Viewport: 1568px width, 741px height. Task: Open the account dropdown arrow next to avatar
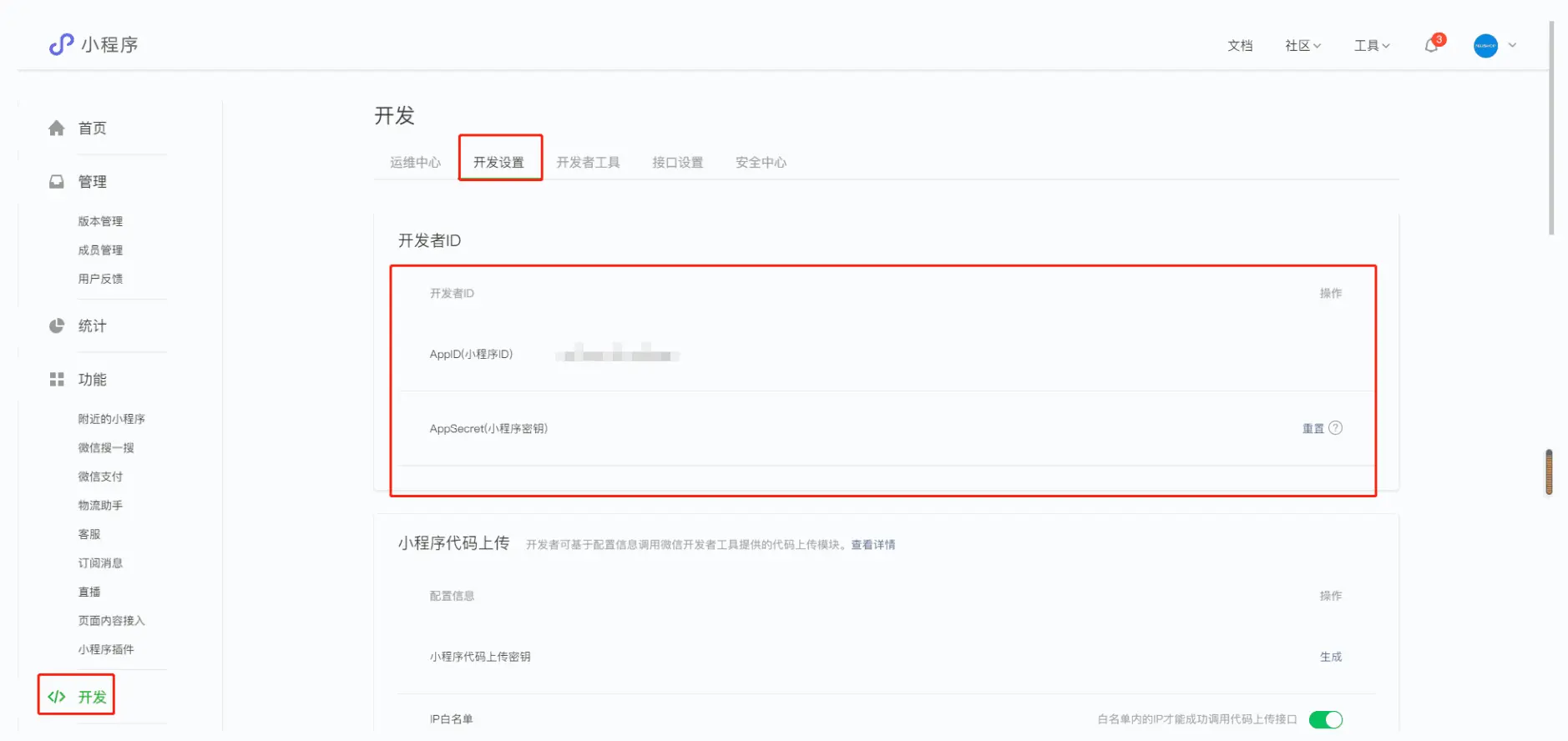(x=1512, y=46)
